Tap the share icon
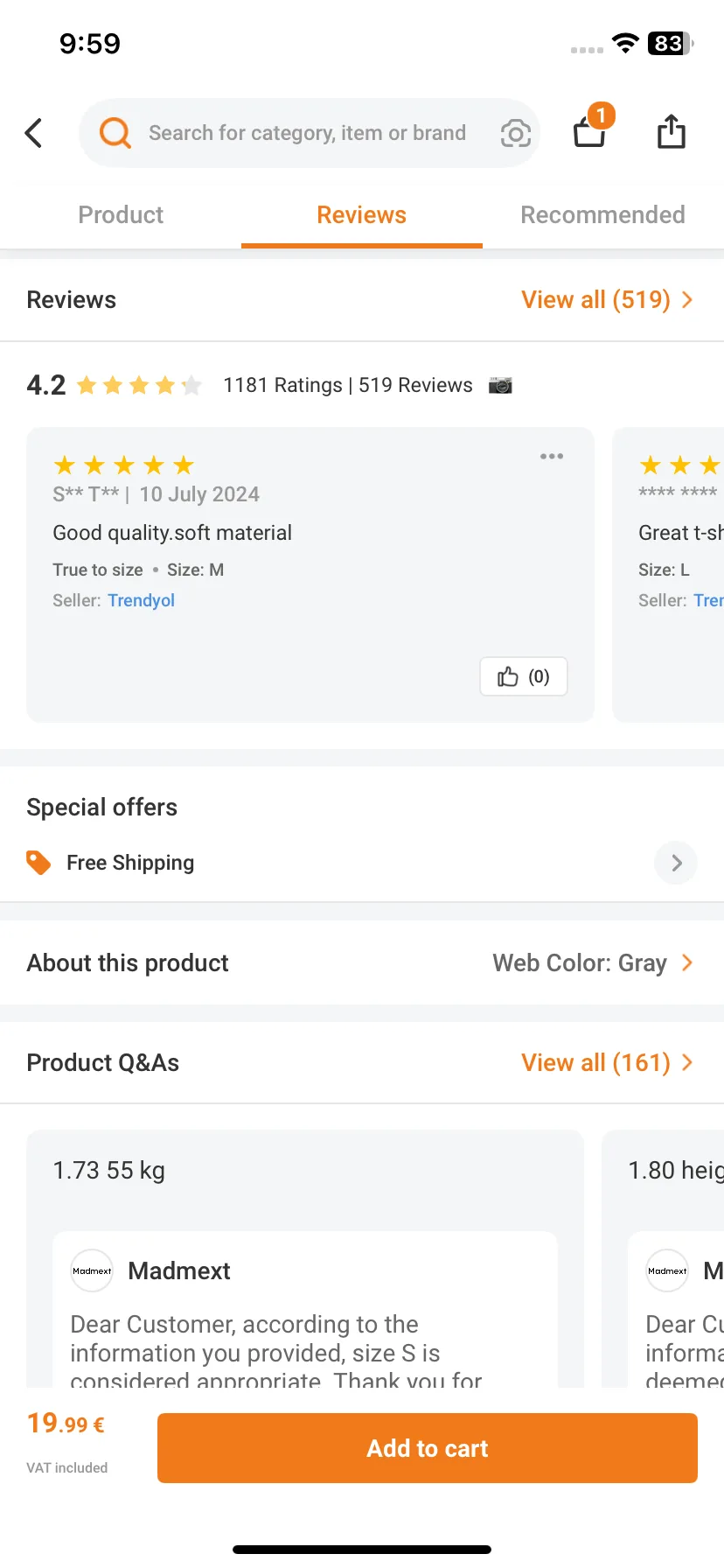Screen dimensions: 724x1568 point(671,131)
